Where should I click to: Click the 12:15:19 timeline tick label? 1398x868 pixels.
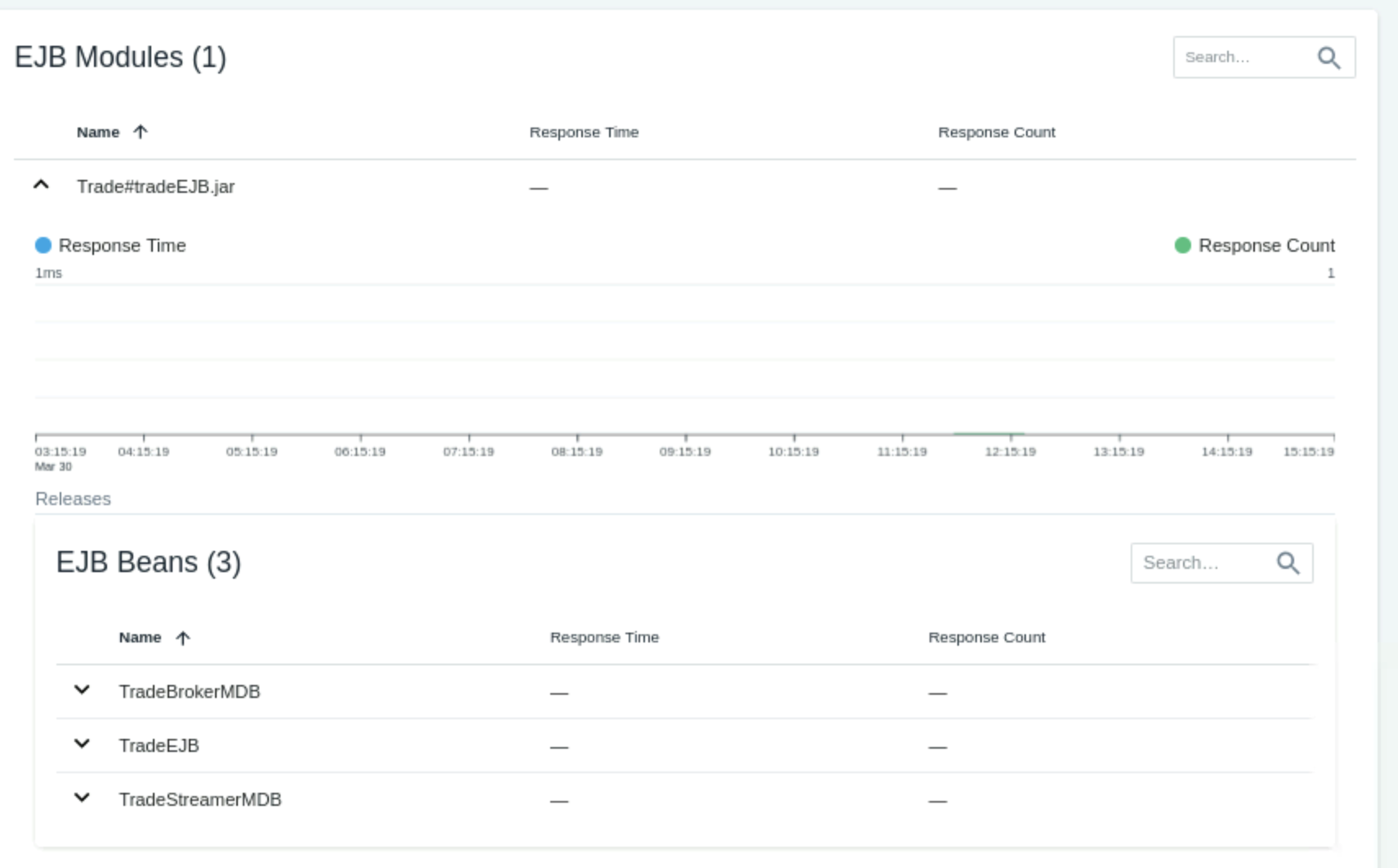pos(1010,451)
